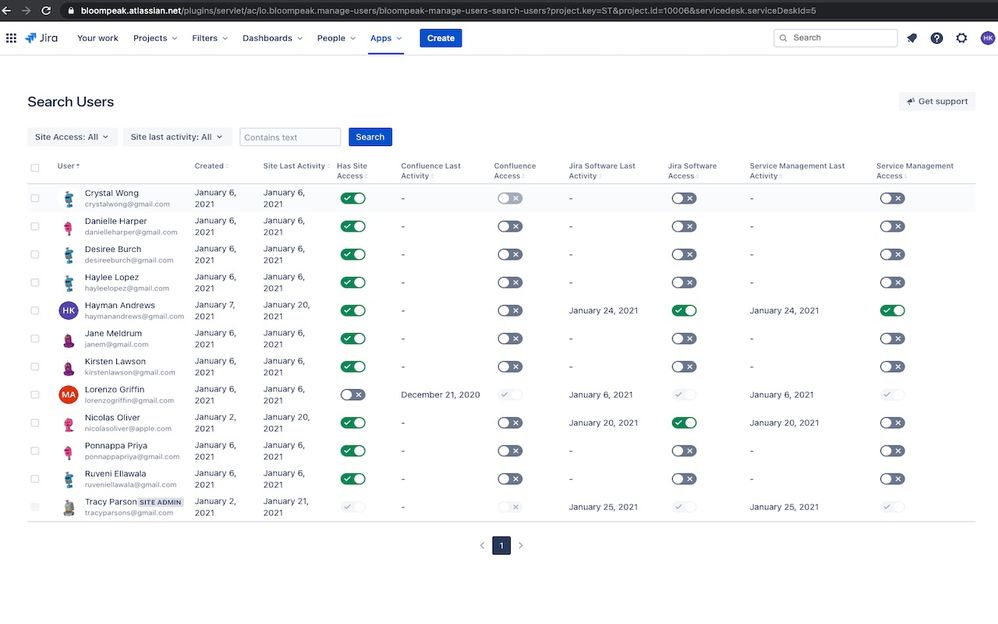Viewport: 998px width, 624px height.
Task: Open Jira settings via the gear icon
Action: [x=961, y=38]
